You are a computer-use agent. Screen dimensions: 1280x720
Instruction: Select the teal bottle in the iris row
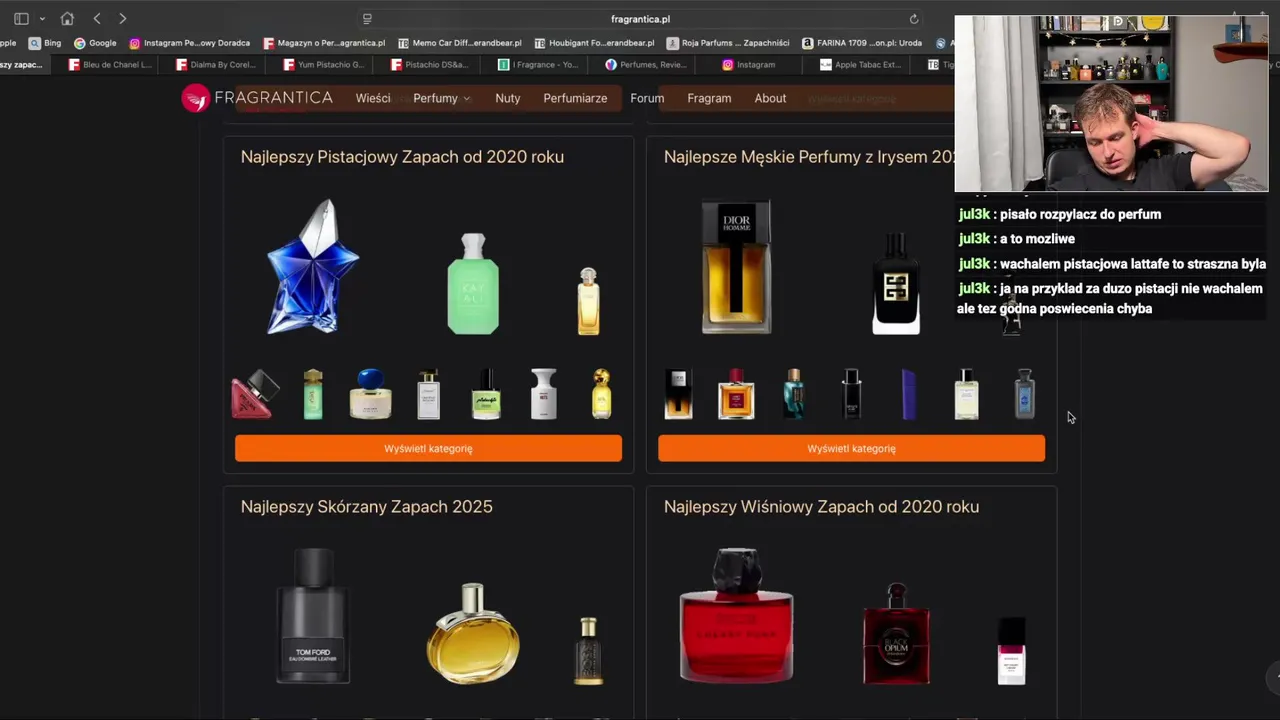794,394
